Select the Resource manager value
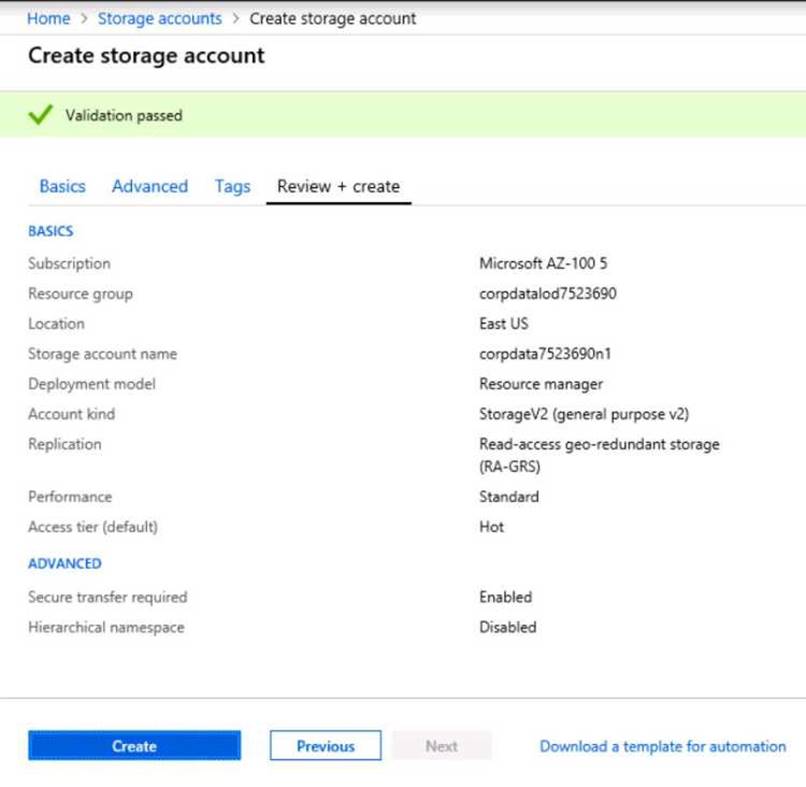This screenshot has height=787, width=806. coord(541,384)
